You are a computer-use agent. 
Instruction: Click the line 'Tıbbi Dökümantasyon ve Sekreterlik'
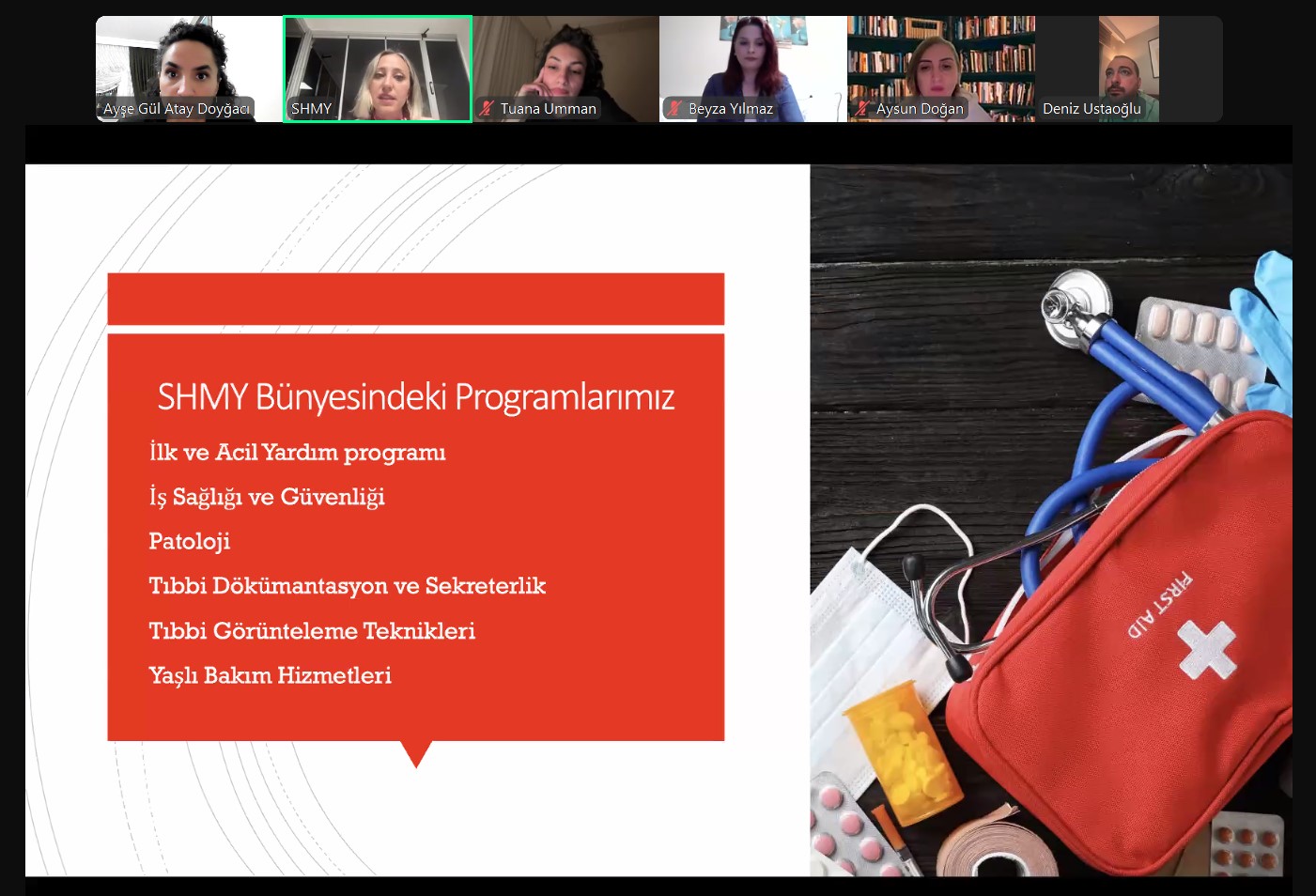347,586
